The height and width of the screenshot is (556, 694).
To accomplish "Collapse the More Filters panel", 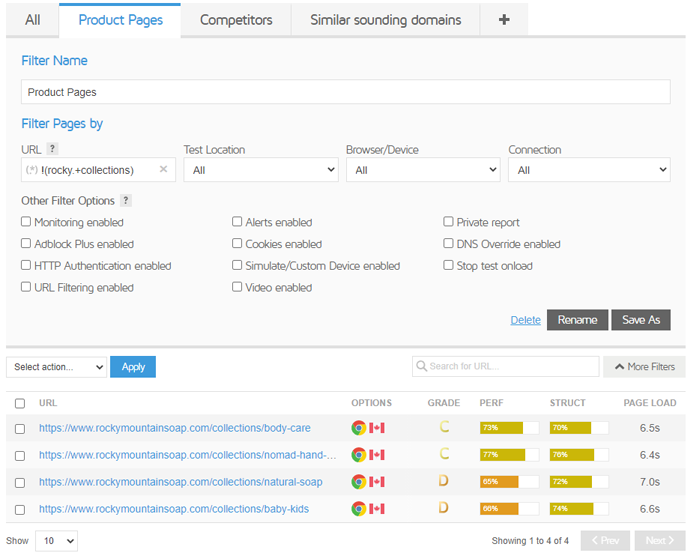I will 644,367.
